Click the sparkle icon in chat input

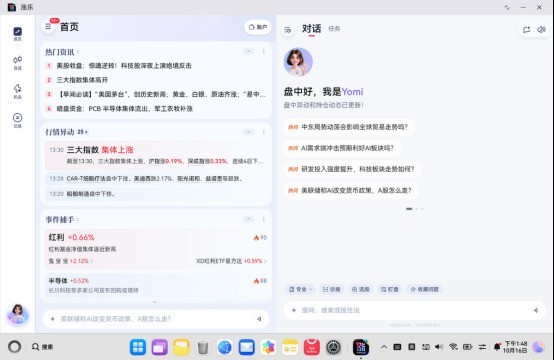[294, 310]
